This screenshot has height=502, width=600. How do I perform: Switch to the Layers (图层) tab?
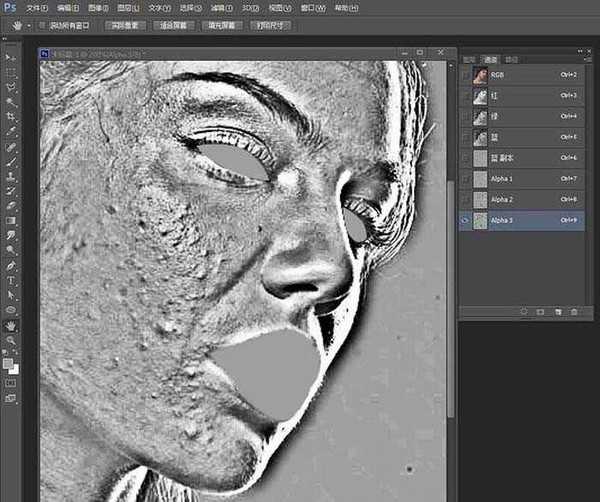pyautogui.click(x=469, y=60)
